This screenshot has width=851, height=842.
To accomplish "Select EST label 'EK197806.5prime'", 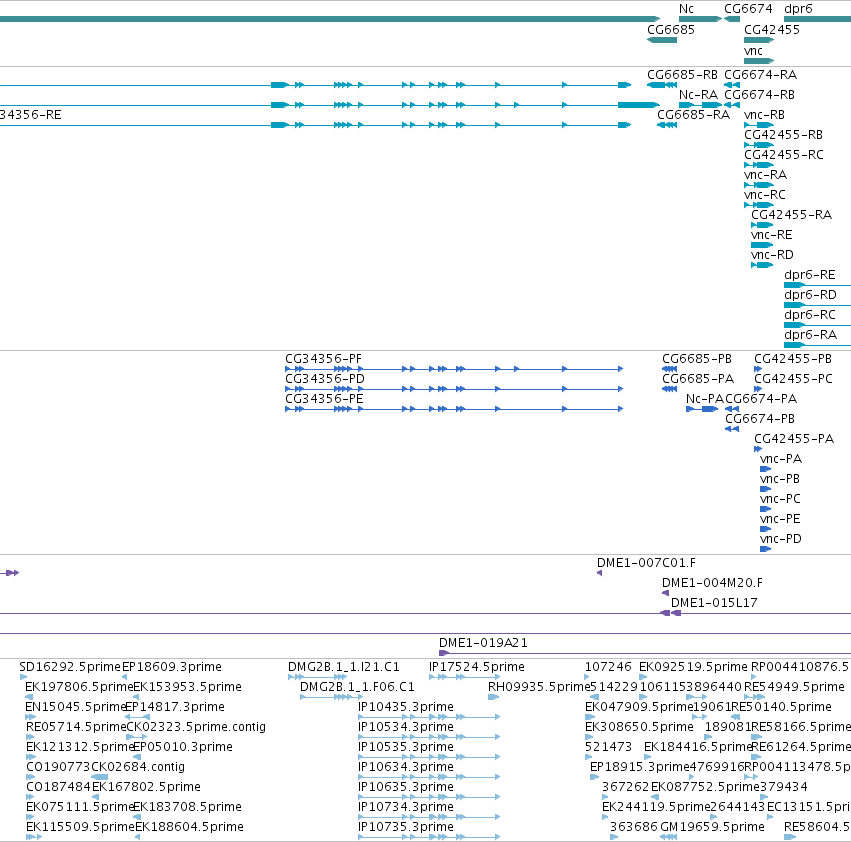I will point(79,687).
